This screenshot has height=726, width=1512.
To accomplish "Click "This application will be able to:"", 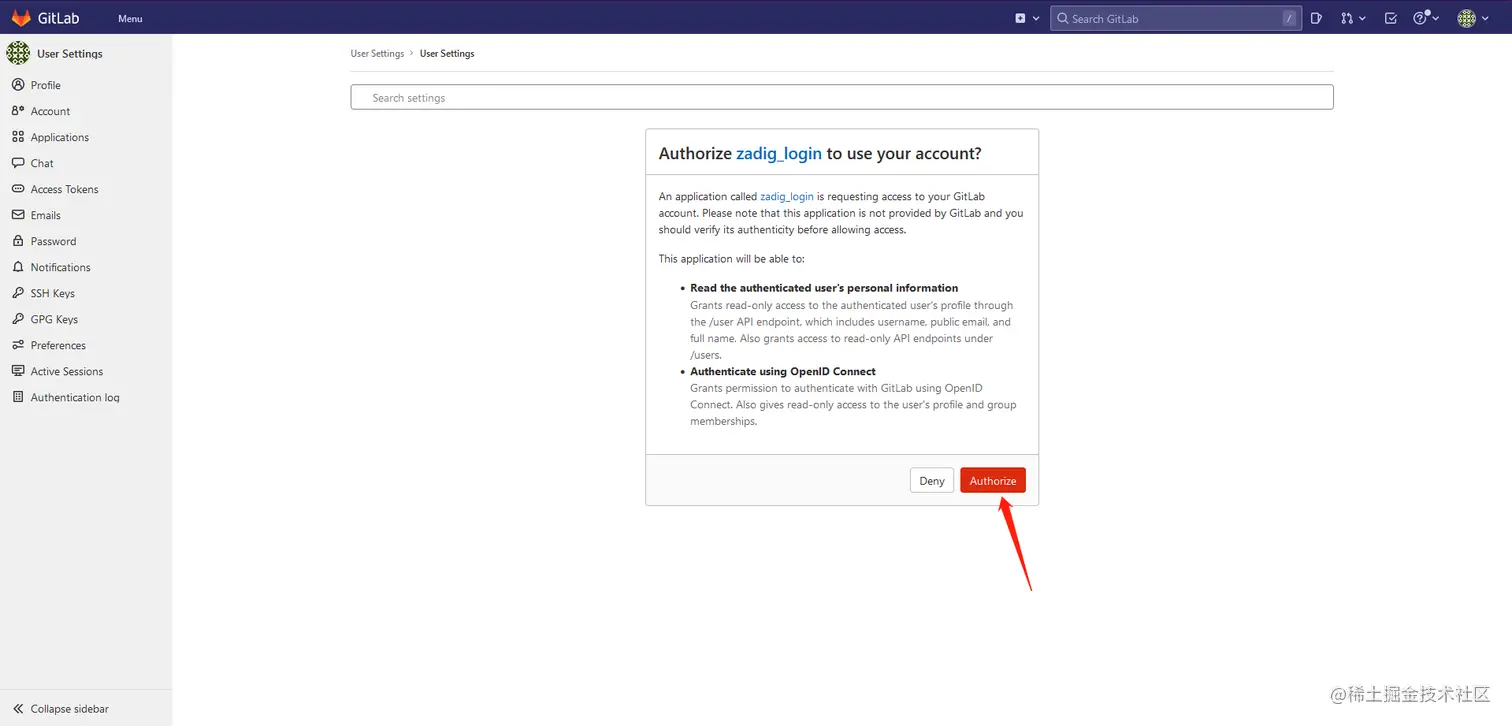I will coord(732,259).
